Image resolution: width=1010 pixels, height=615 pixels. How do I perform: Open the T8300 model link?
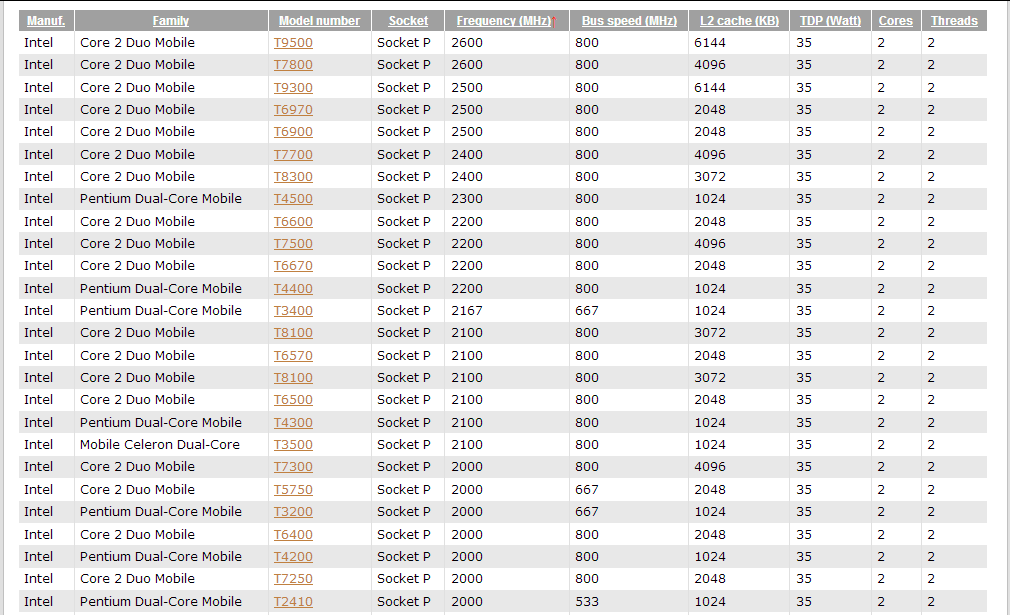click(x=293, y=176)
